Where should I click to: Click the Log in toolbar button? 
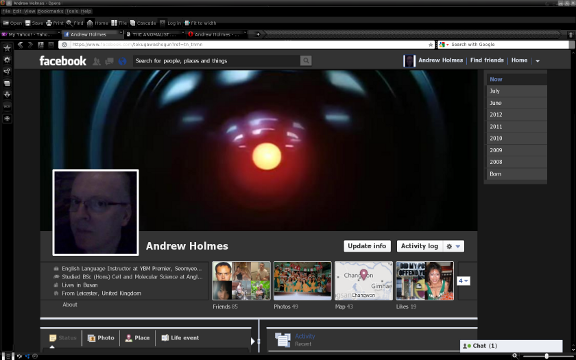(171, 23)
